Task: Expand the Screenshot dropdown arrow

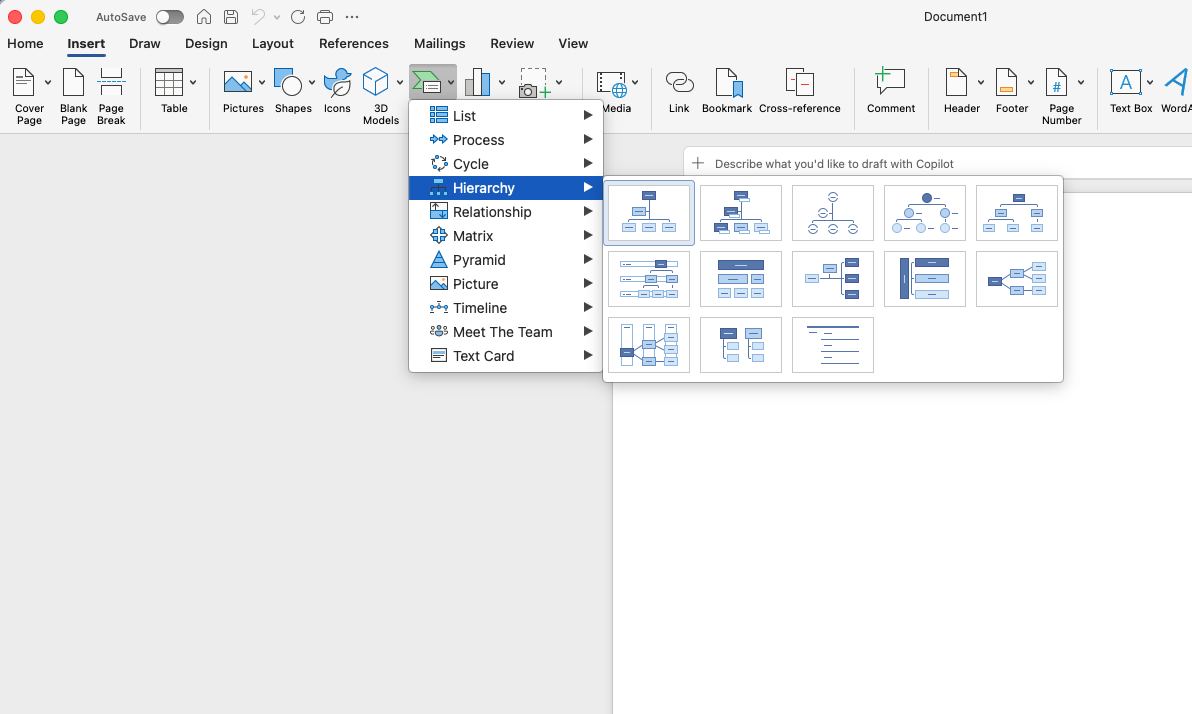Action: (x=559, y=82)
